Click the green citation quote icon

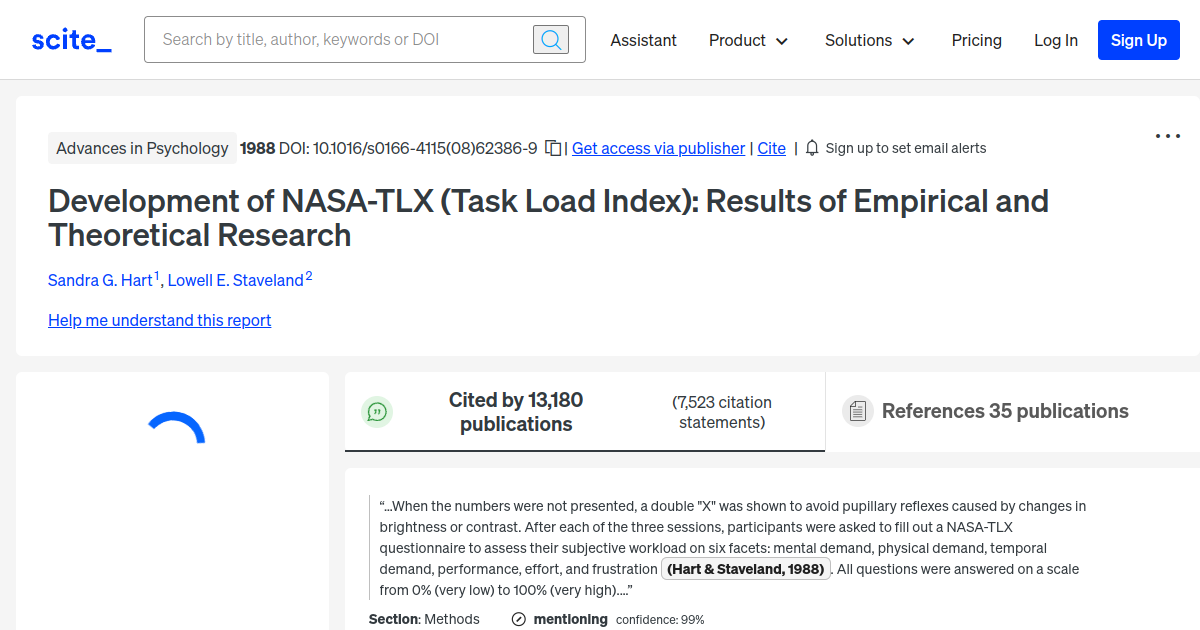click(377, 411)
